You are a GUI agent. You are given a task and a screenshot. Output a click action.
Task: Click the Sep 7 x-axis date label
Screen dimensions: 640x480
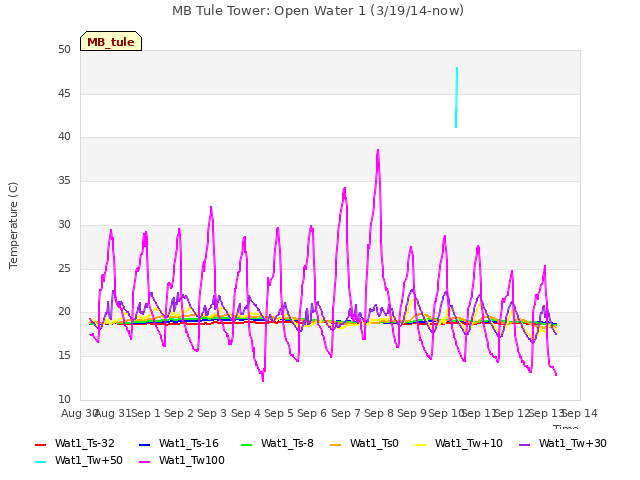(x=346, y=413)
